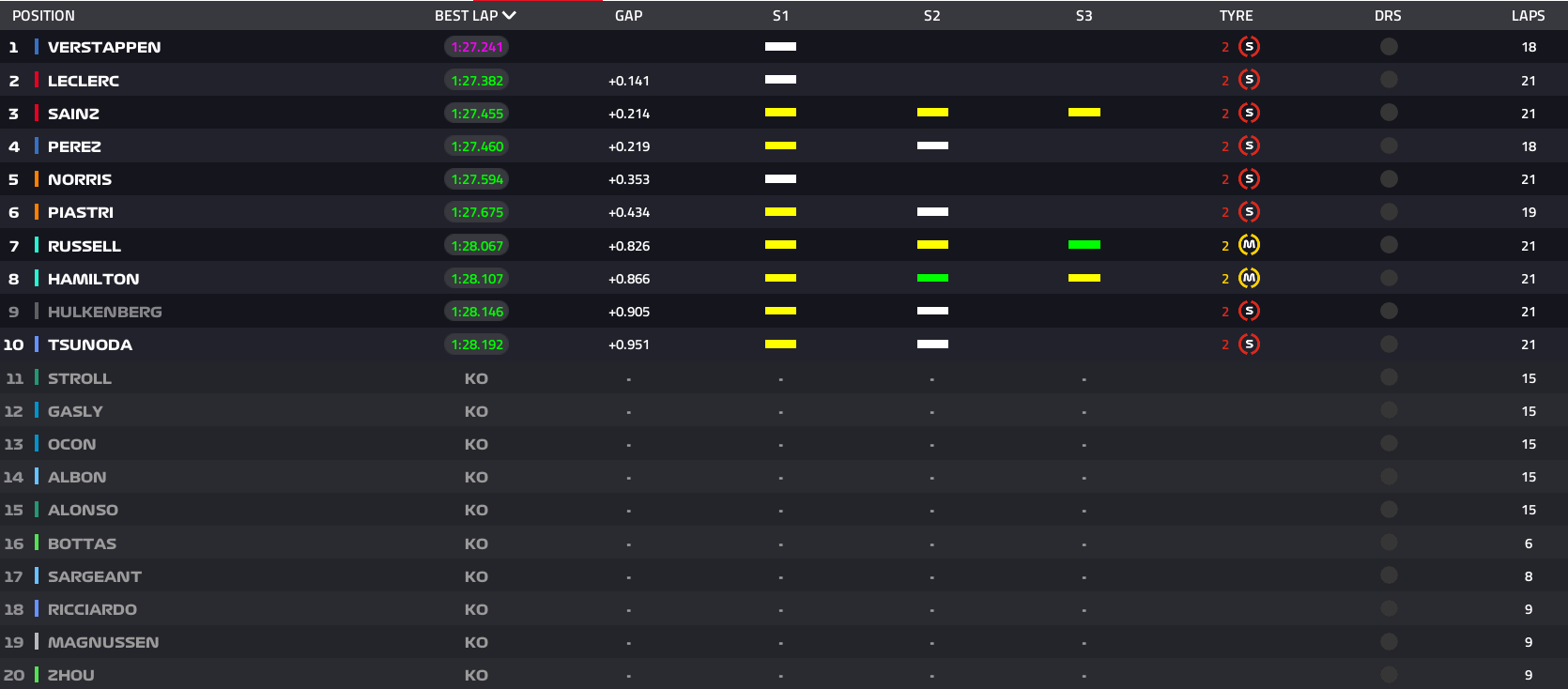This screenshot has width=1568, height=689.
Task: Click Hamilton's green S2 sector bar
Action: [x=932, y=278]
